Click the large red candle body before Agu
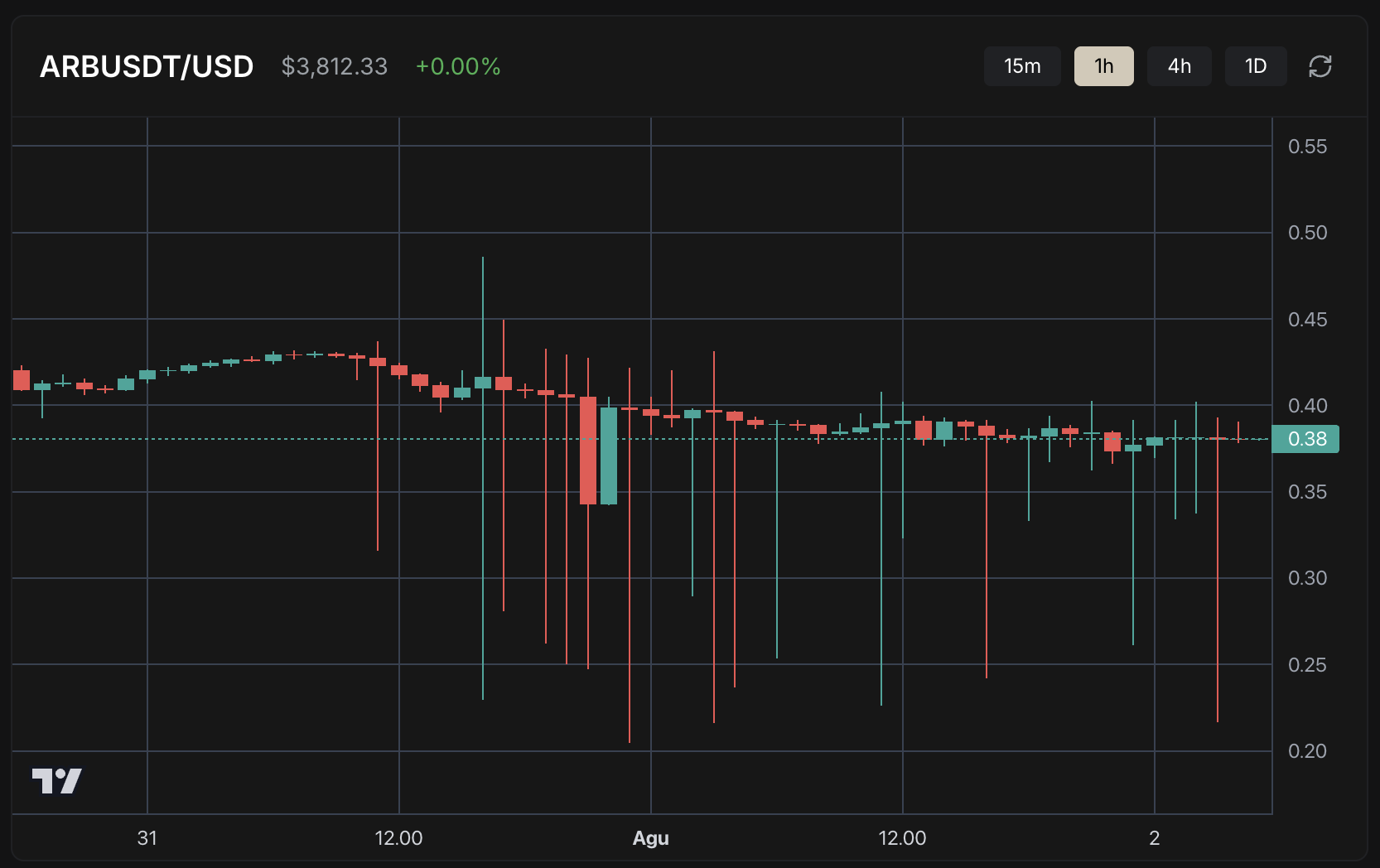Image resolution: width=1380 pixels, height=868 pixels. click(588, 451)
